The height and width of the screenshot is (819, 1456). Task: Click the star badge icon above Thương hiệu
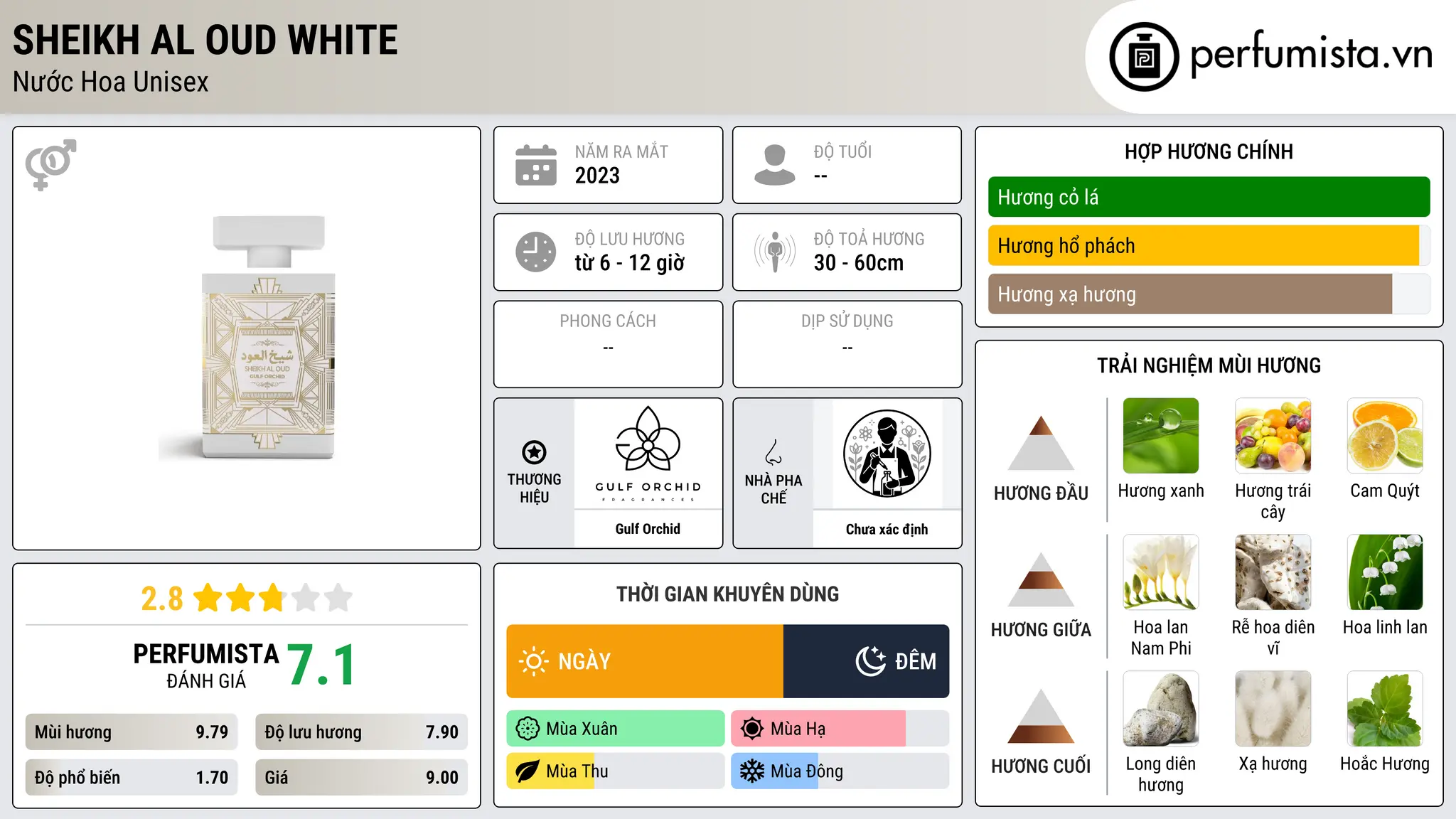click(534, 452)
